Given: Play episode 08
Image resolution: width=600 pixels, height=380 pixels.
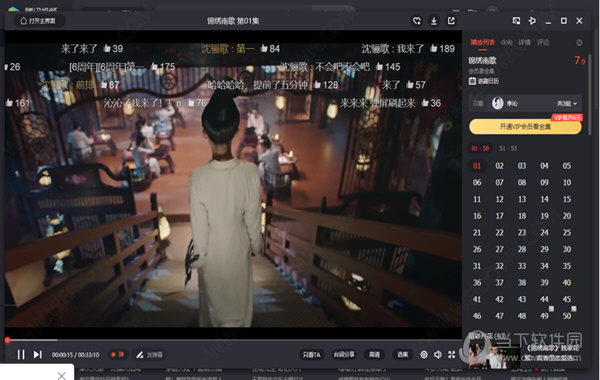Looking at the screenshot, I should point(522,183).
